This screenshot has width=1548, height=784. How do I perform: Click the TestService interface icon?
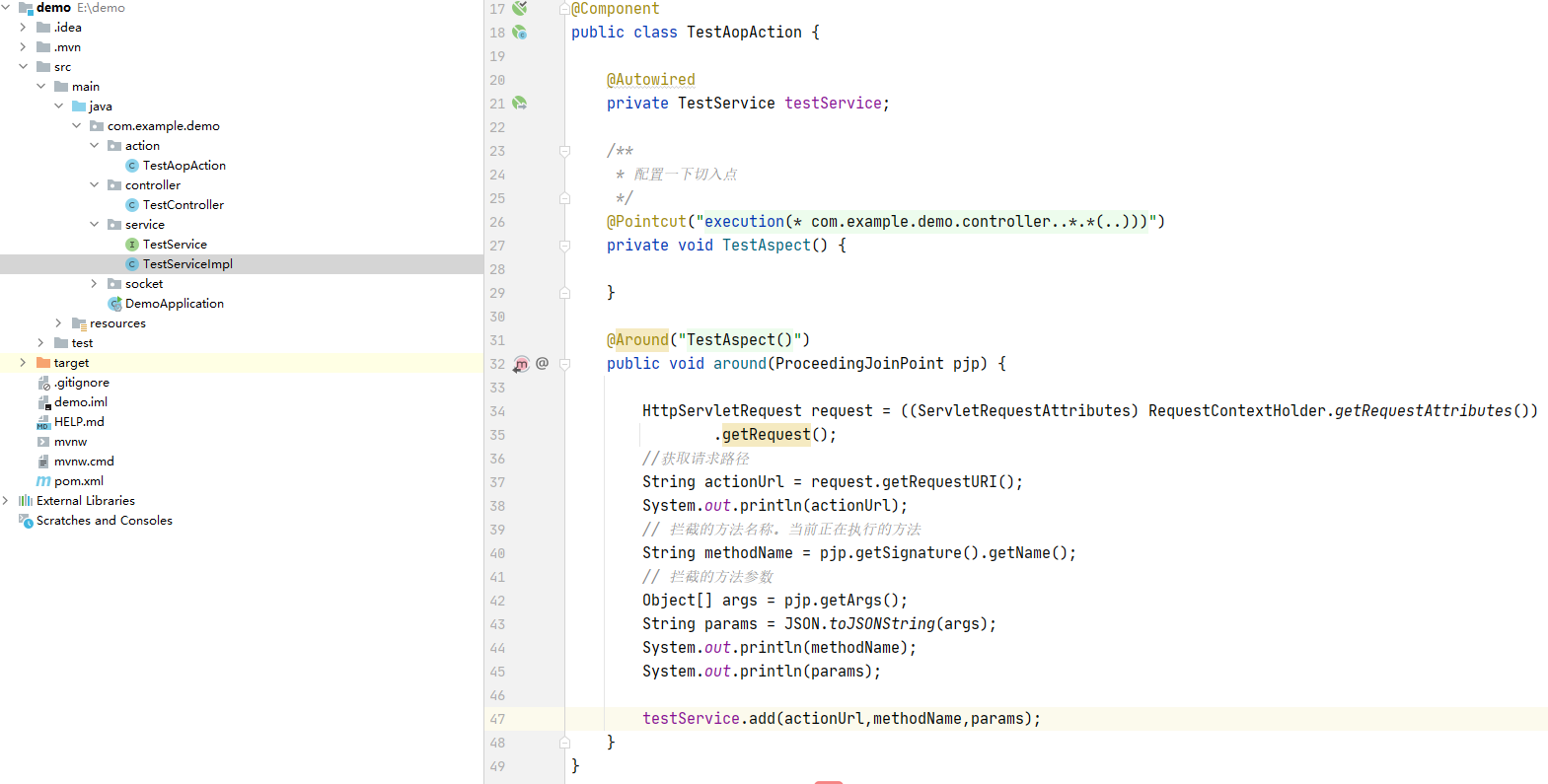132,245
